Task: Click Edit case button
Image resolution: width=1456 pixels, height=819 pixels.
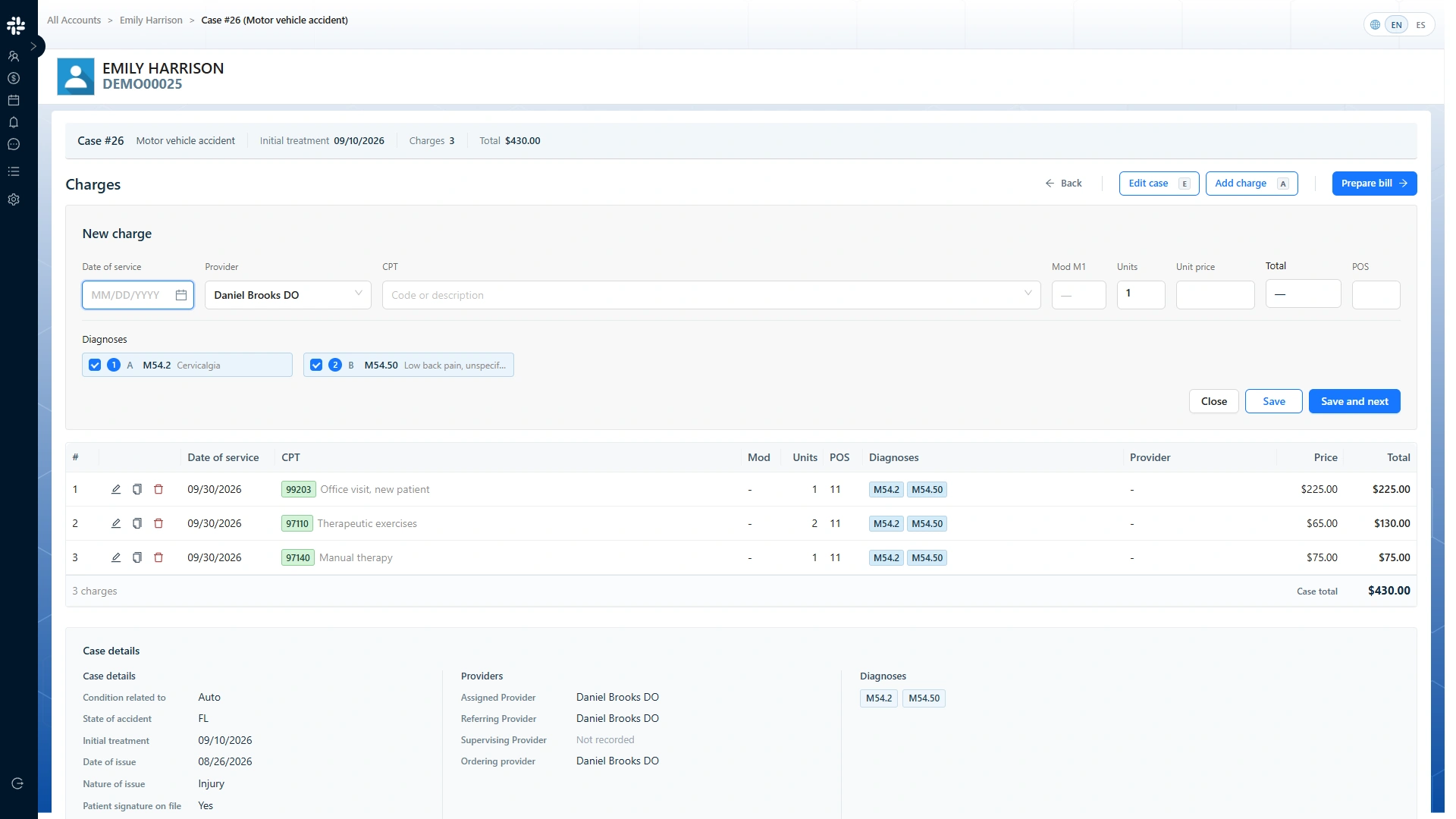Action: 1159,184
